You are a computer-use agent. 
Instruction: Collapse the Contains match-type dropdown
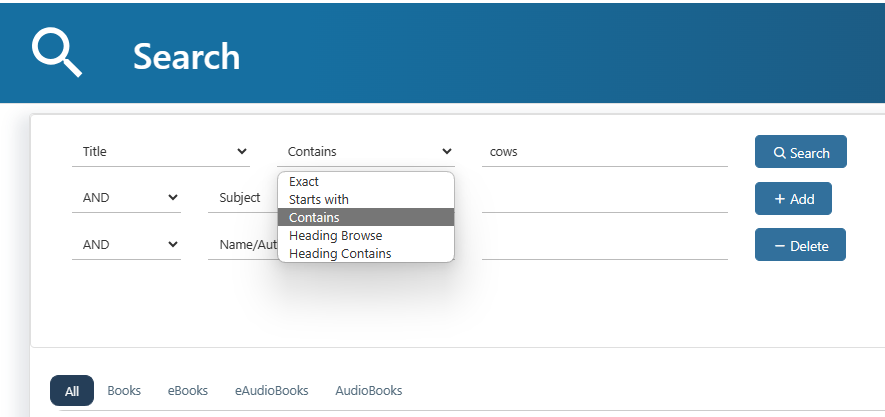366,152
